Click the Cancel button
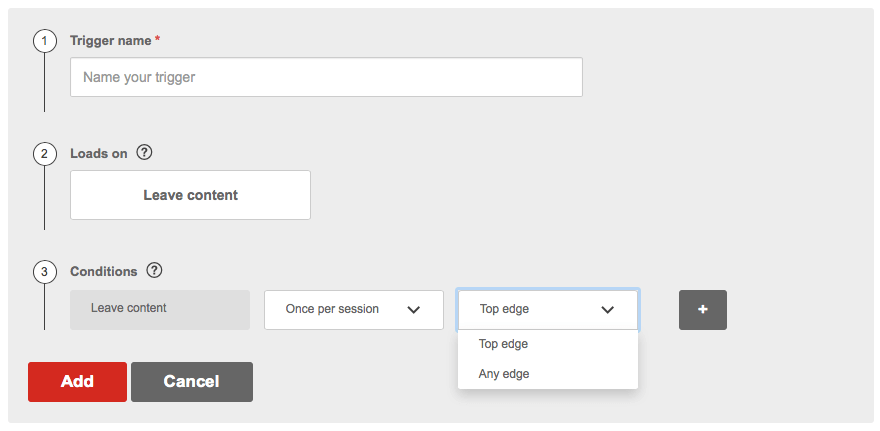The image size is (880, 431). (192, 382)
